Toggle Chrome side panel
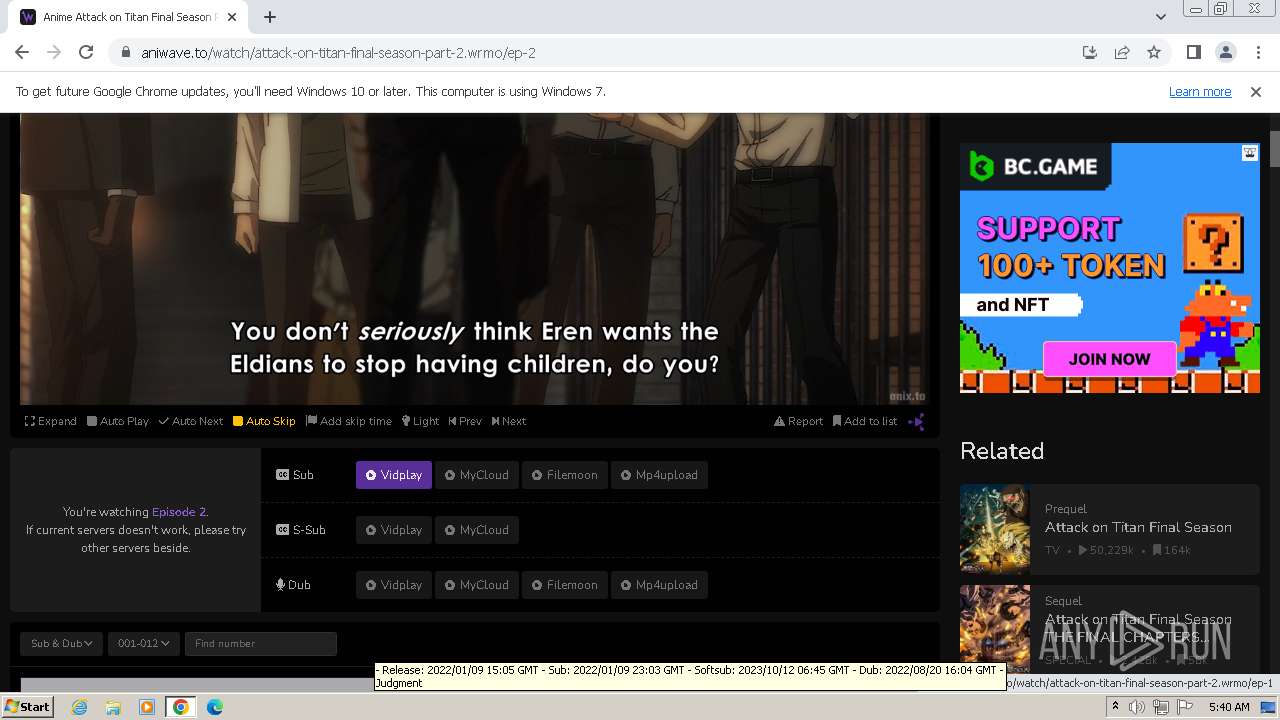The image size is (1280, 720). (x=1193, y=52)
